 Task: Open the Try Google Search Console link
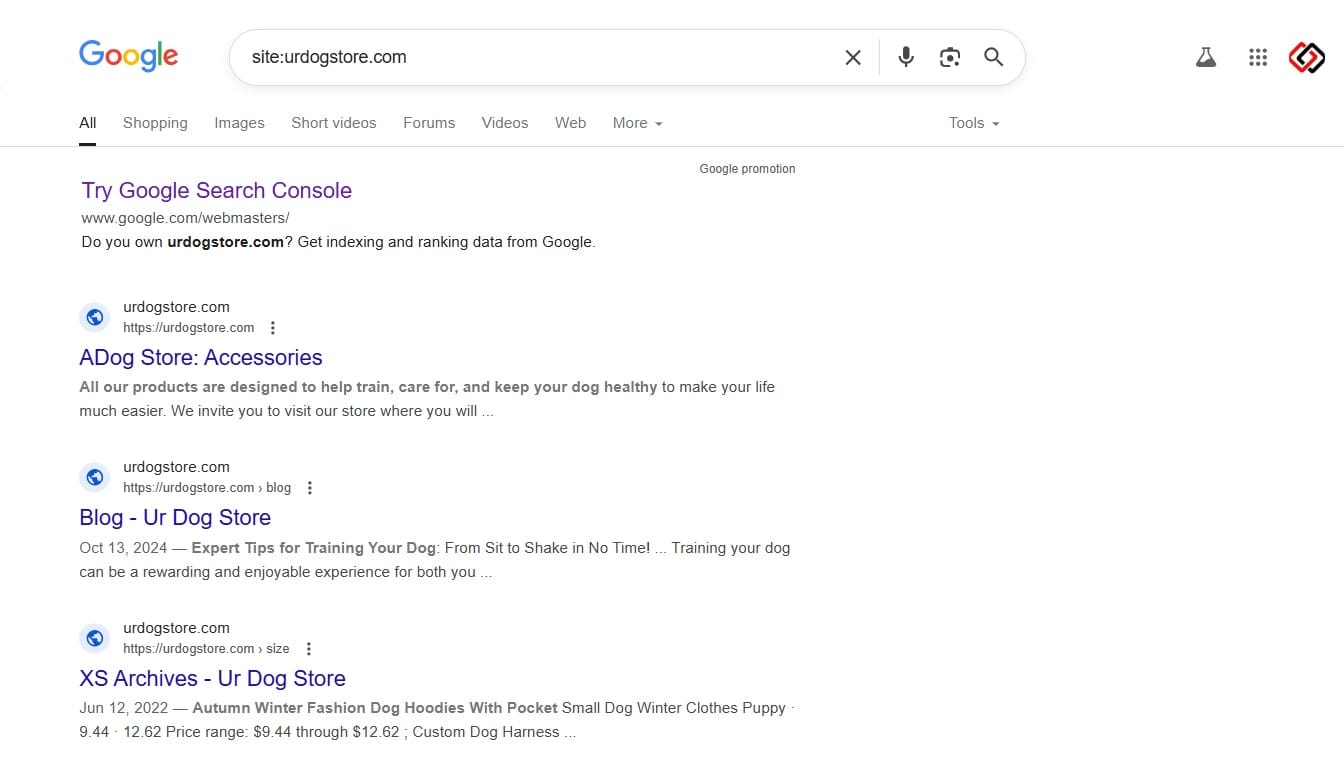click(216, 190)
